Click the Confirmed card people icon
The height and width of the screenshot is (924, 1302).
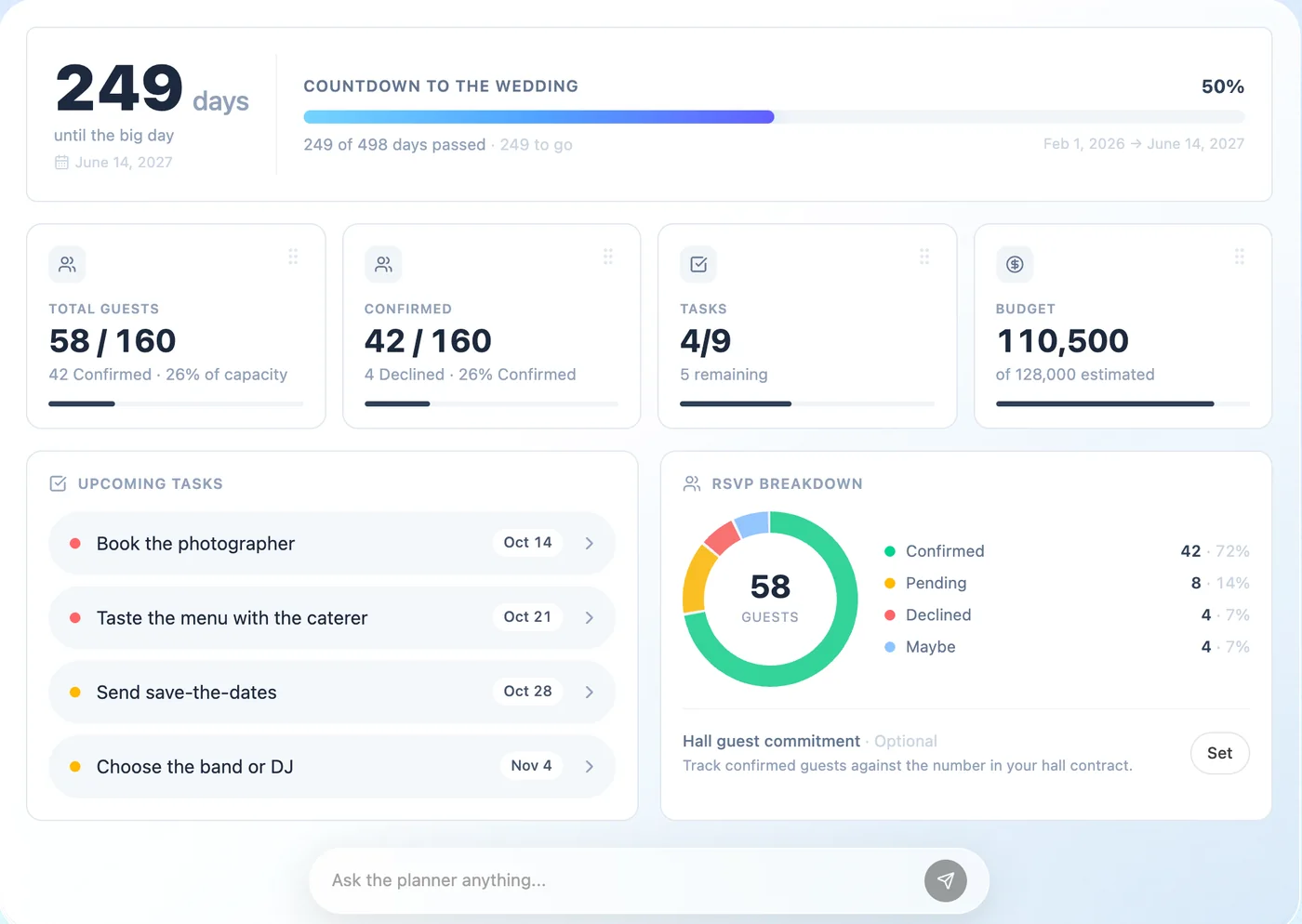(383, 265)
